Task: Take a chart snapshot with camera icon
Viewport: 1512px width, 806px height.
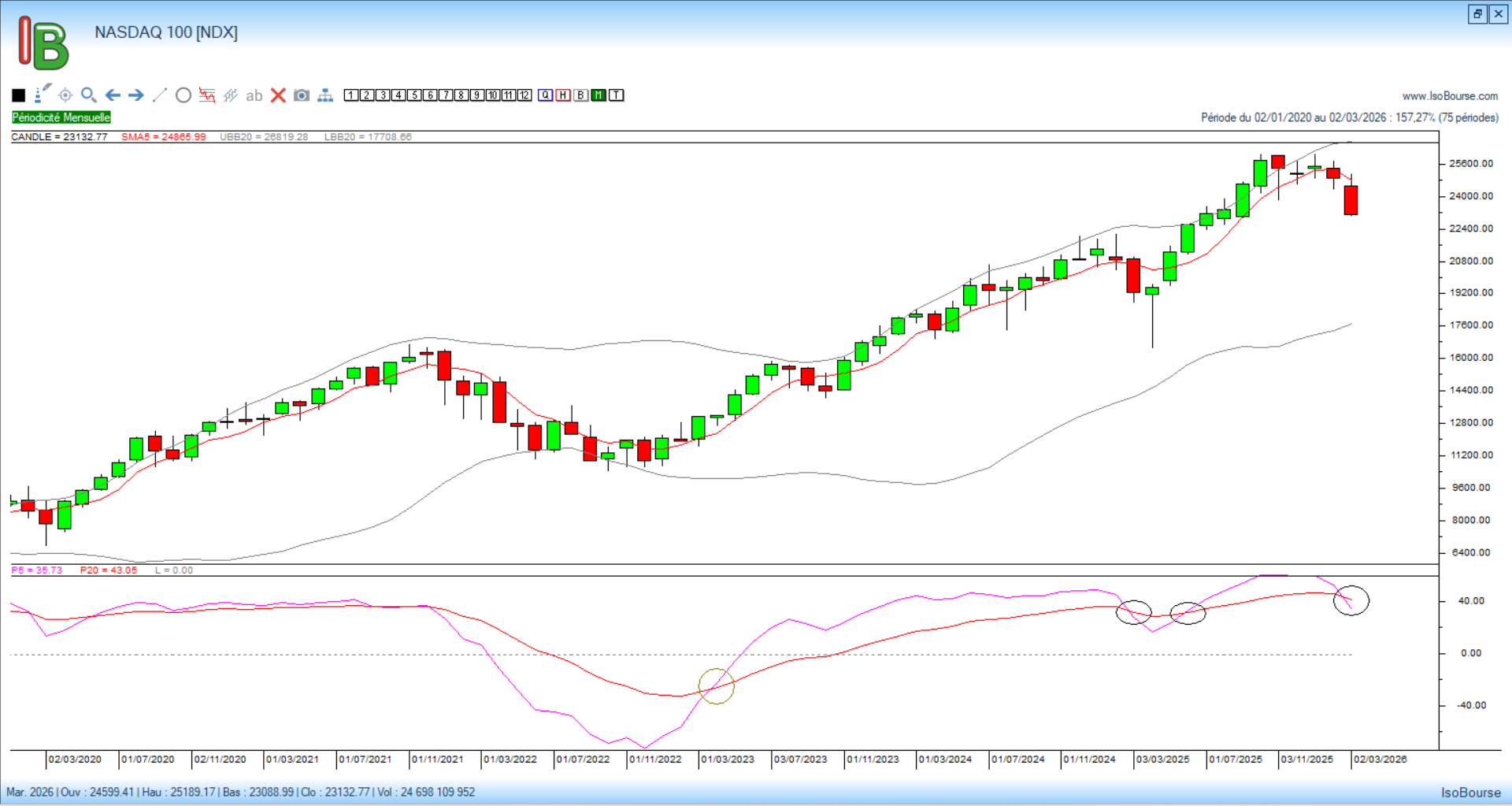Action: point(302,95)
